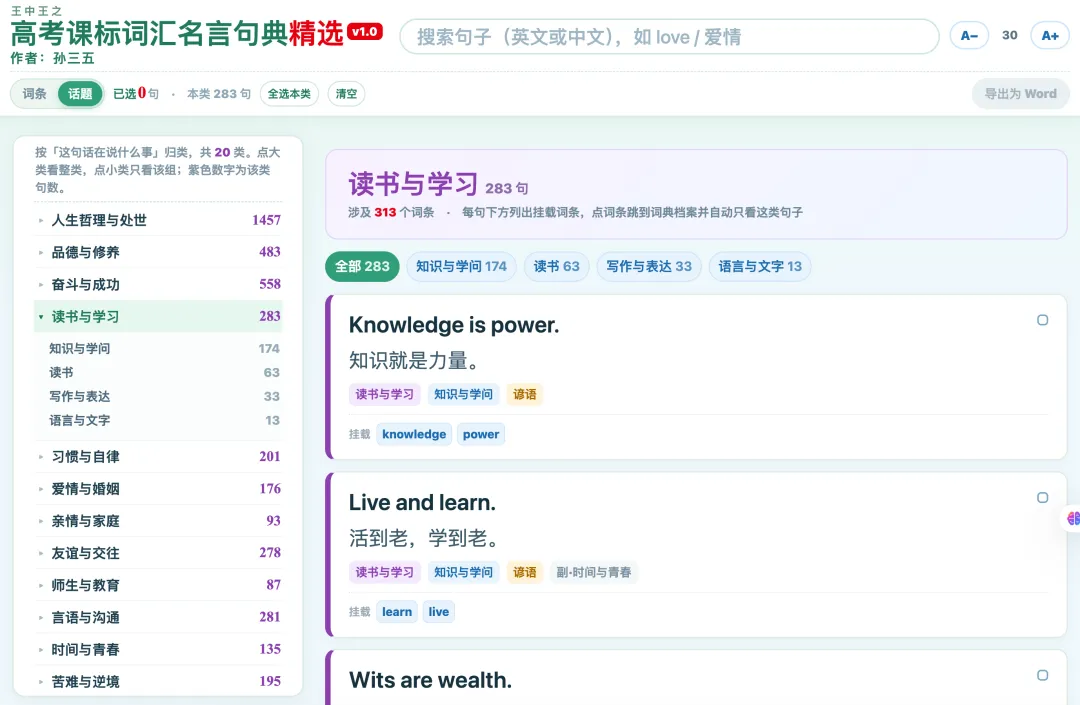Expand 品德与修养 category
The width and height of the screenshot is (1080, 705).
(x=158, y=252)
